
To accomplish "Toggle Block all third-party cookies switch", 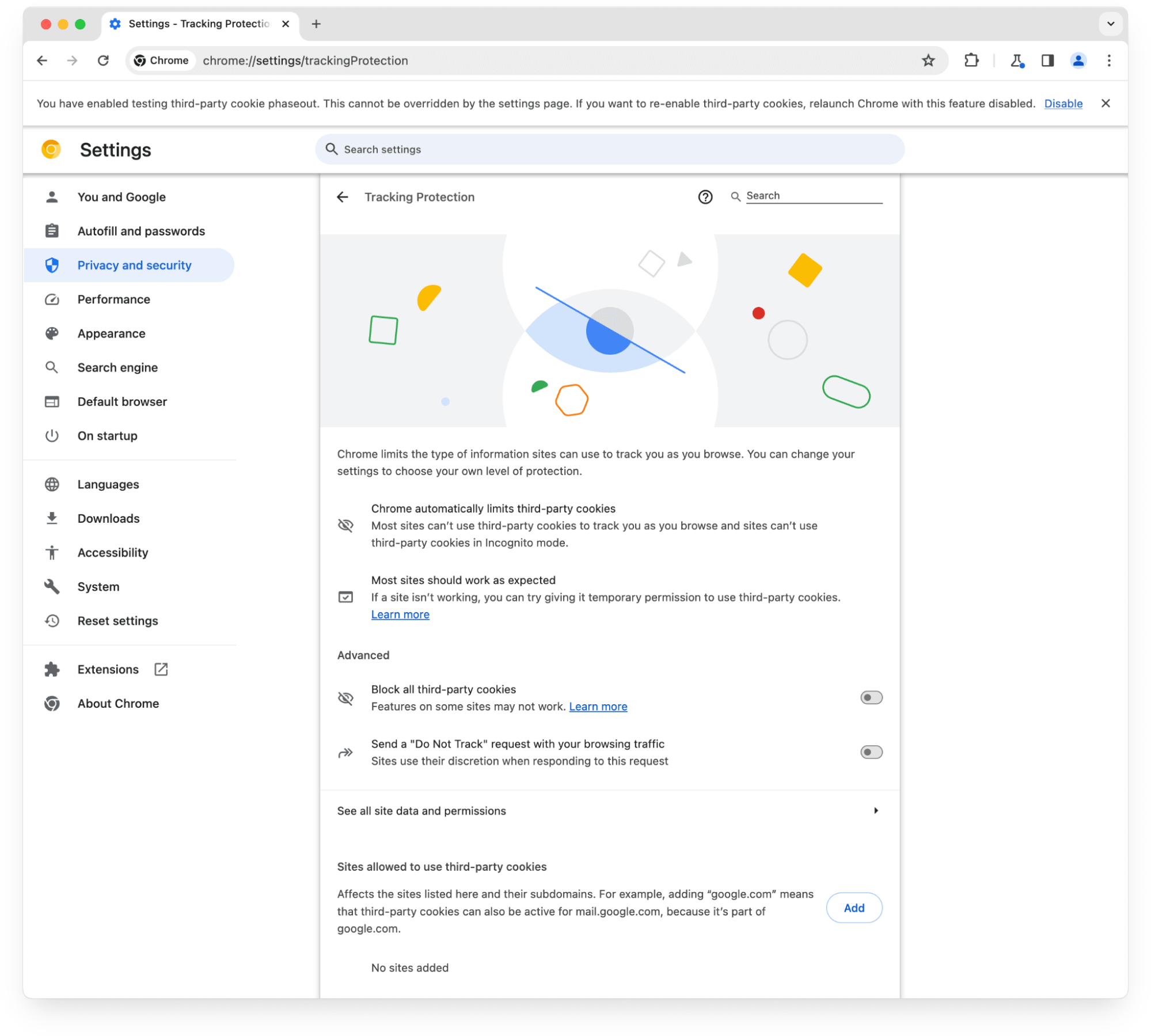I will pos(870,697).
